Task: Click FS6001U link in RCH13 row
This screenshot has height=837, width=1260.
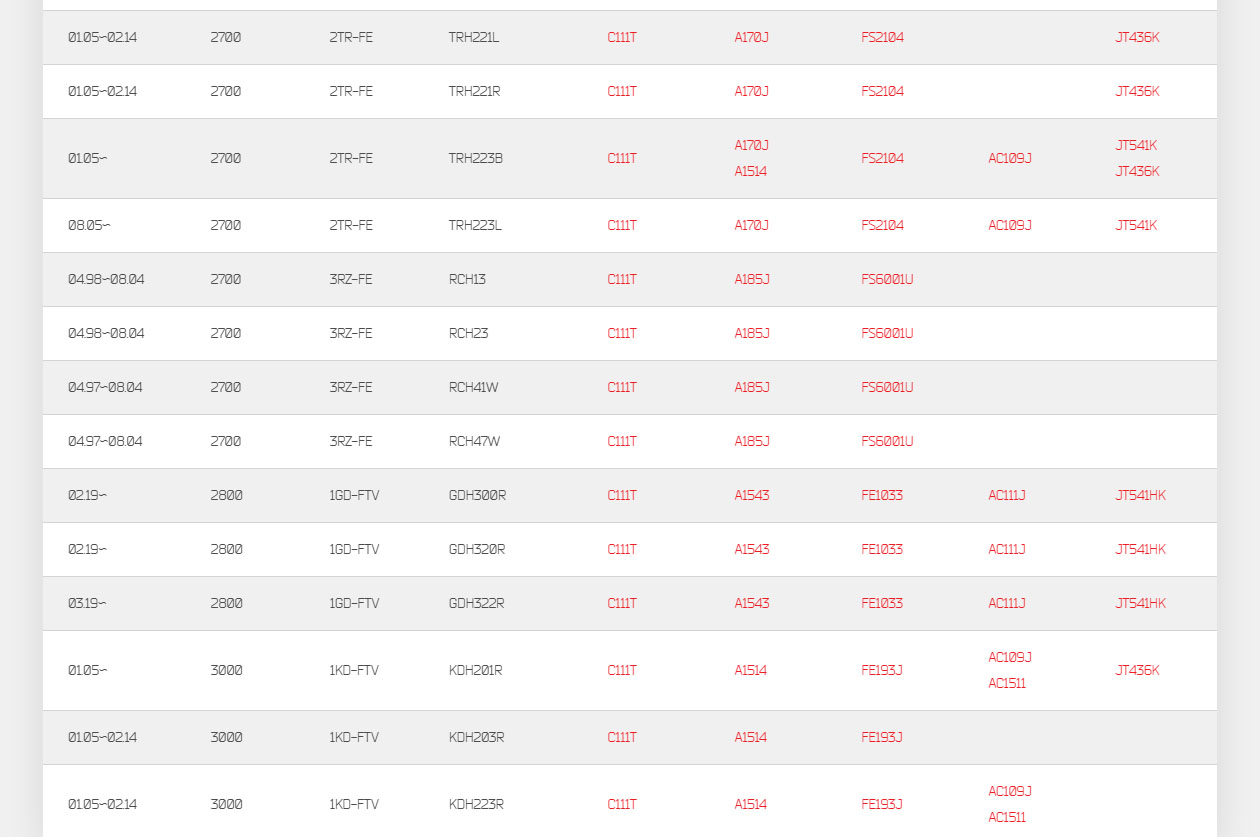Action: (x=887, y=280)
